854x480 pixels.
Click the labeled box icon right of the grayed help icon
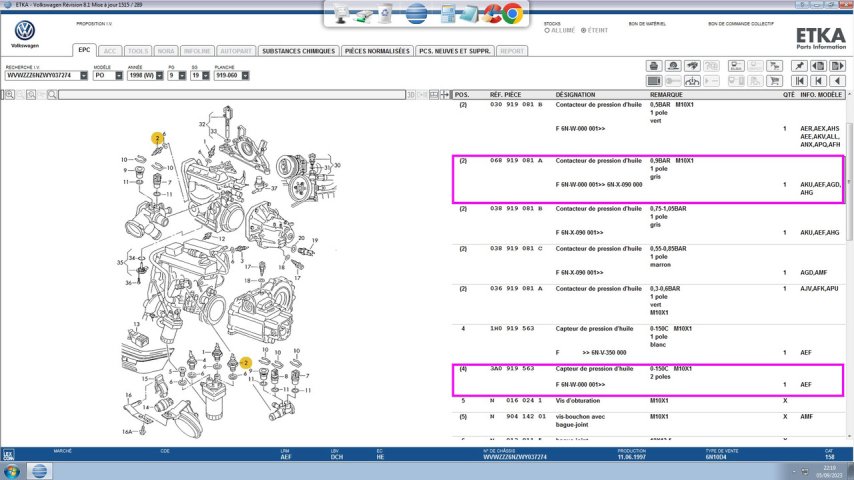[x=736, y=66]
